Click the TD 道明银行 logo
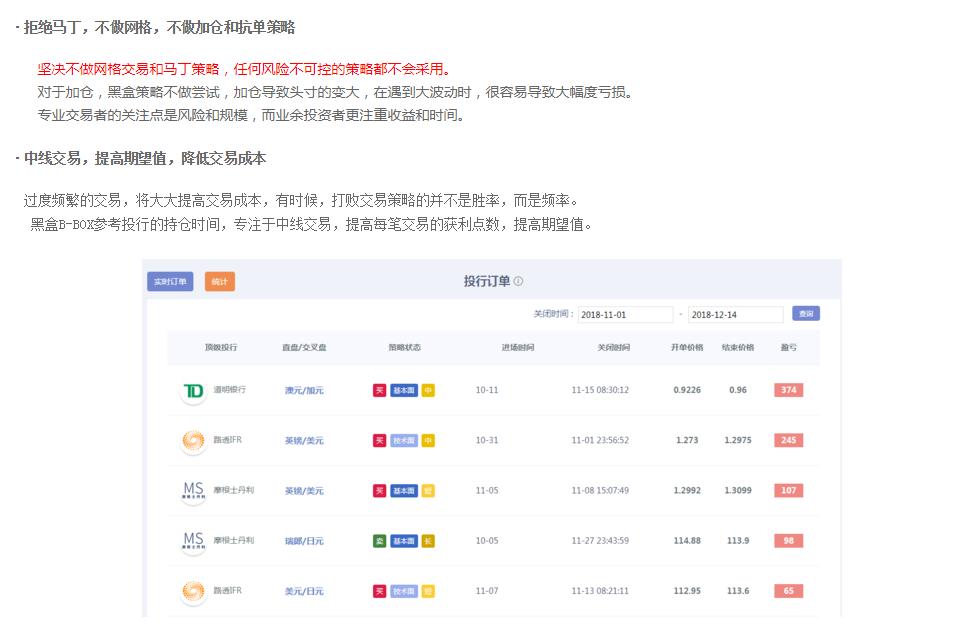Screen dimensions: 964x627 coord(193,390)
